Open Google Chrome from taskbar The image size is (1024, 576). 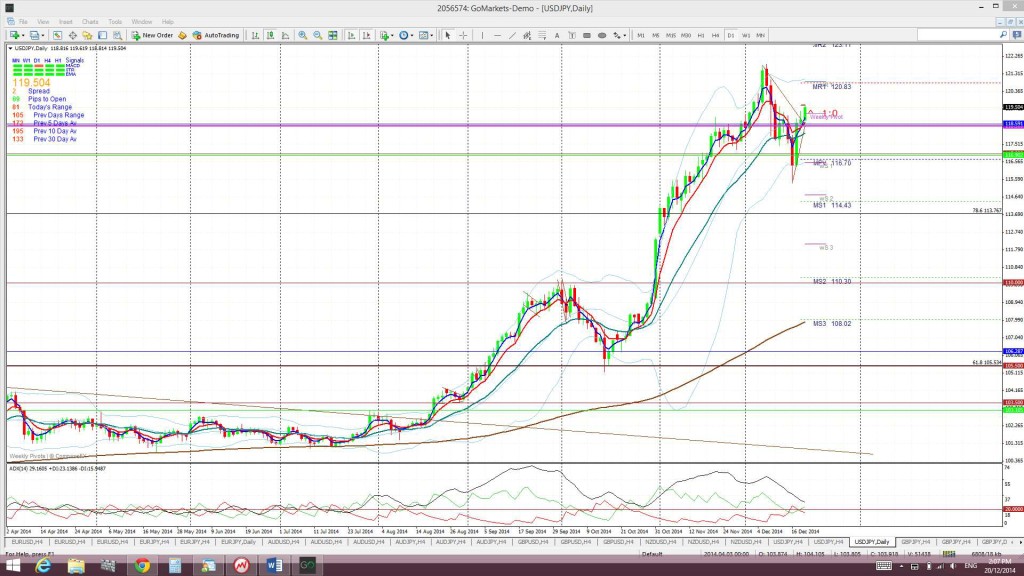coord(142,566)
